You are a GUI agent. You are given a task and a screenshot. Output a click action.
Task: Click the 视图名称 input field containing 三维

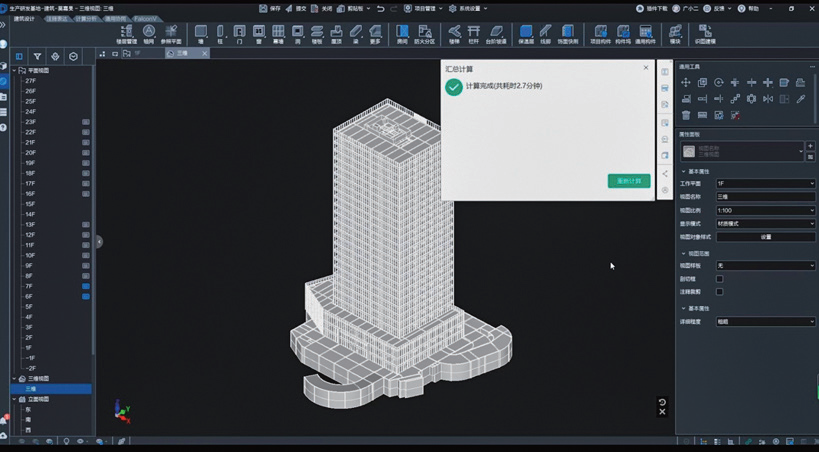pyautogui.click(x=765, y=197)
